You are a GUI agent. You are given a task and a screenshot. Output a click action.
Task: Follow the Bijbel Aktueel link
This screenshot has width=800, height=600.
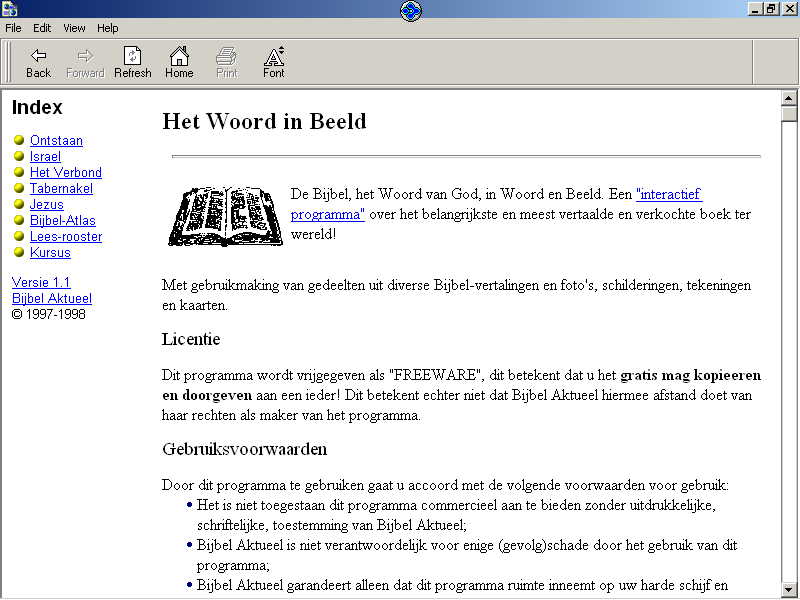52,298
